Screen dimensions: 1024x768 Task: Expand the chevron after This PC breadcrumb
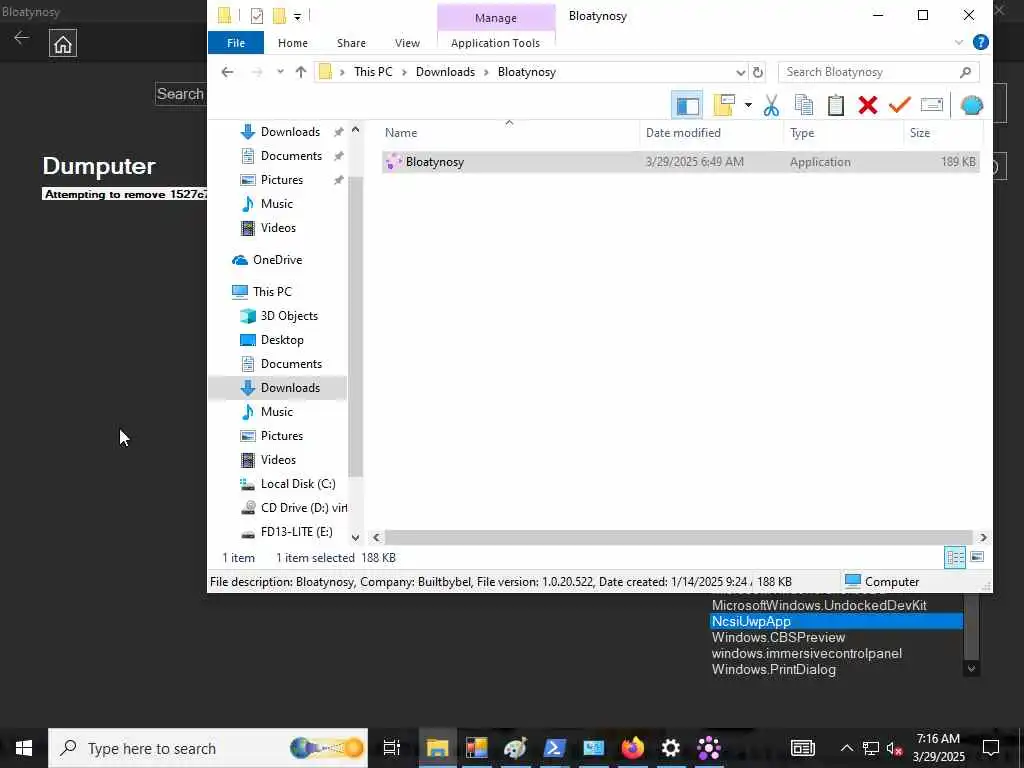(404, 72)
